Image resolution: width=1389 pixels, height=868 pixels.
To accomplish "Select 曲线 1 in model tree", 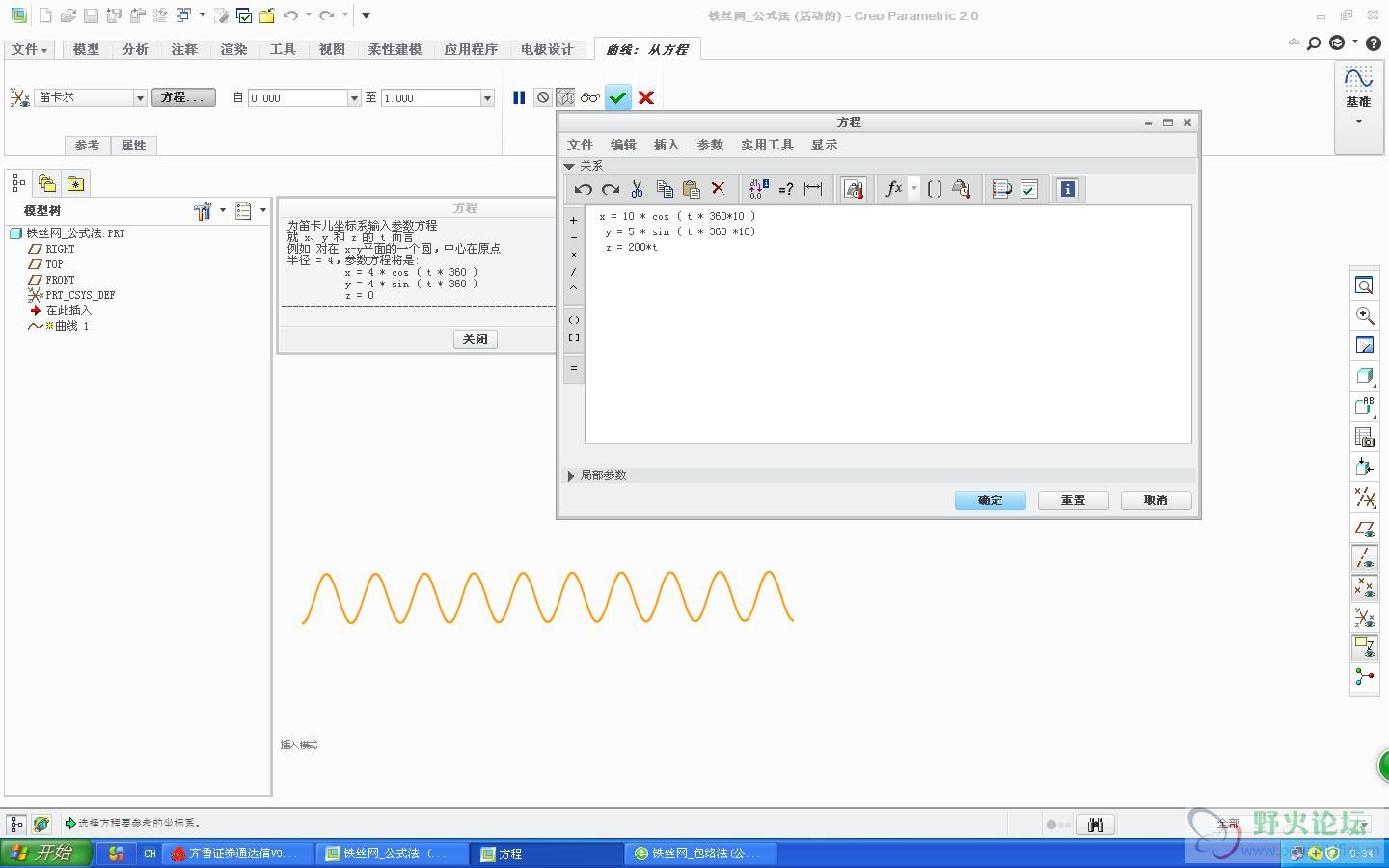I will [71, 326].
